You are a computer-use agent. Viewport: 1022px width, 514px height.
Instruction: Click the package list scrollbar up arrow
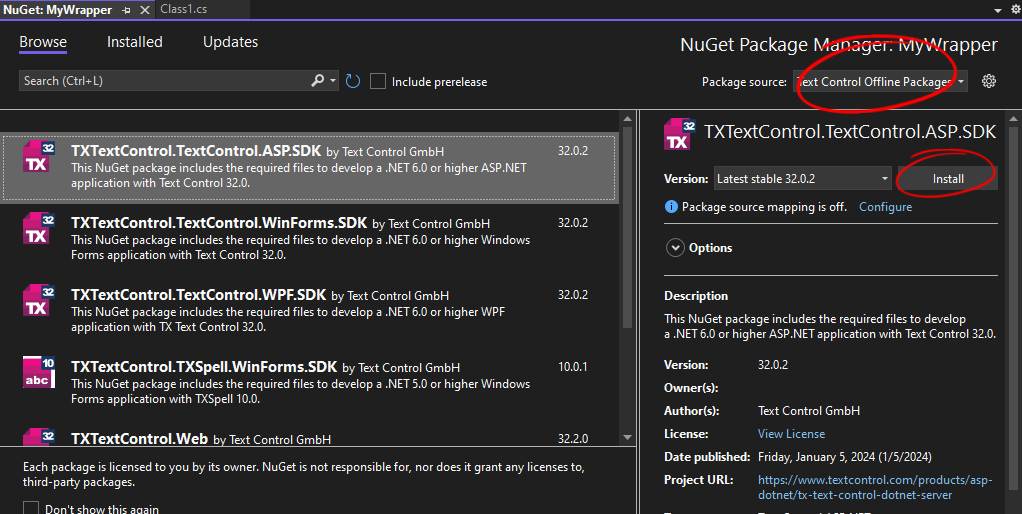(628, 119)
